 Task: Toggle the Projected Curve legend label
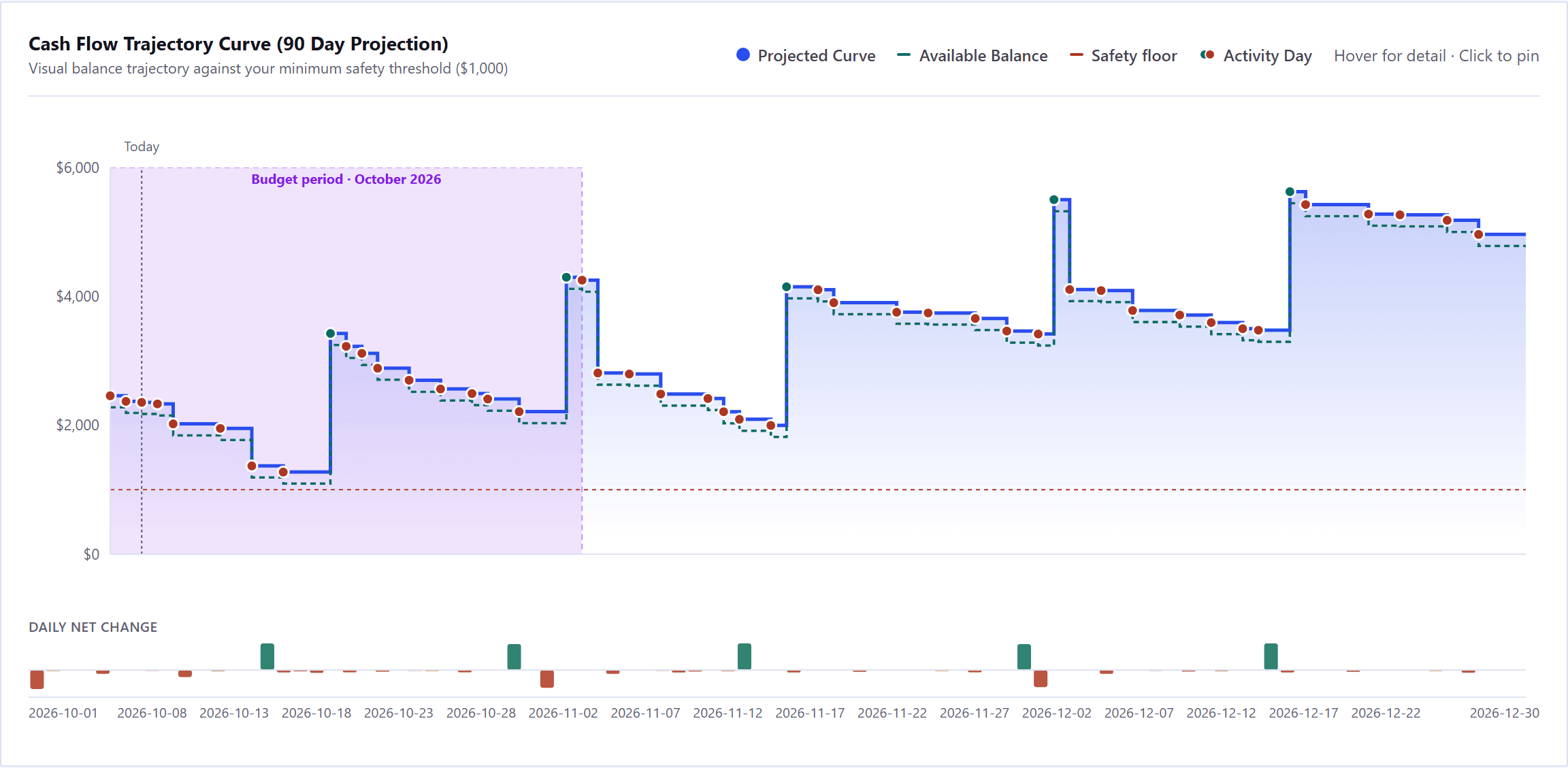point(817,56)
